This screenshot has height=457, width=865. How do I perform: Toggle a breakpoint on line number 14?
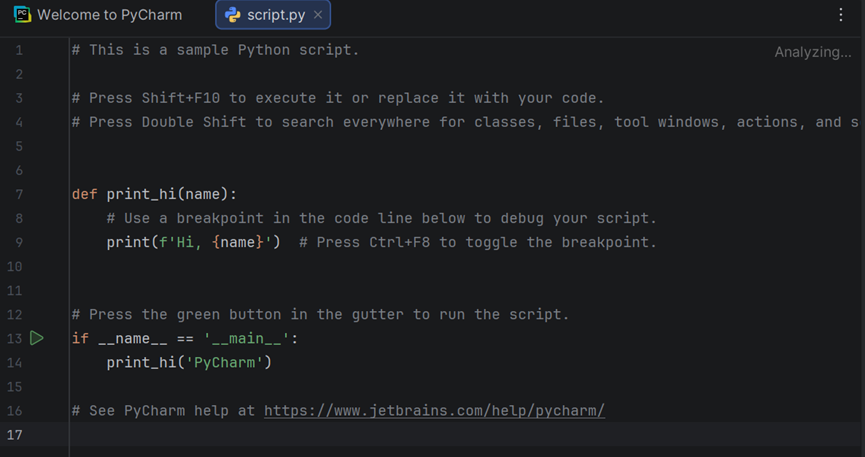click(14, 363)
